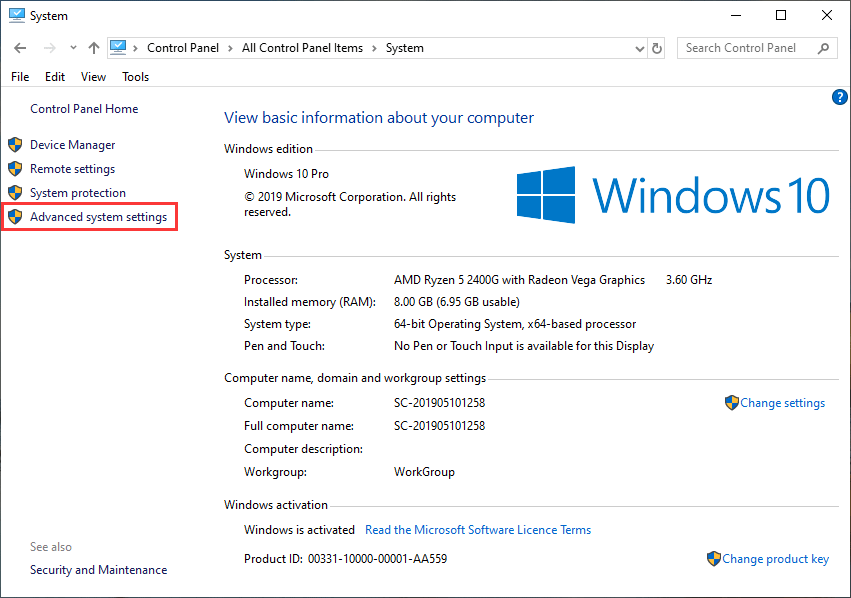Click the search magnifier icon
Screen dimensions: 851x598
tap(824, 48)
